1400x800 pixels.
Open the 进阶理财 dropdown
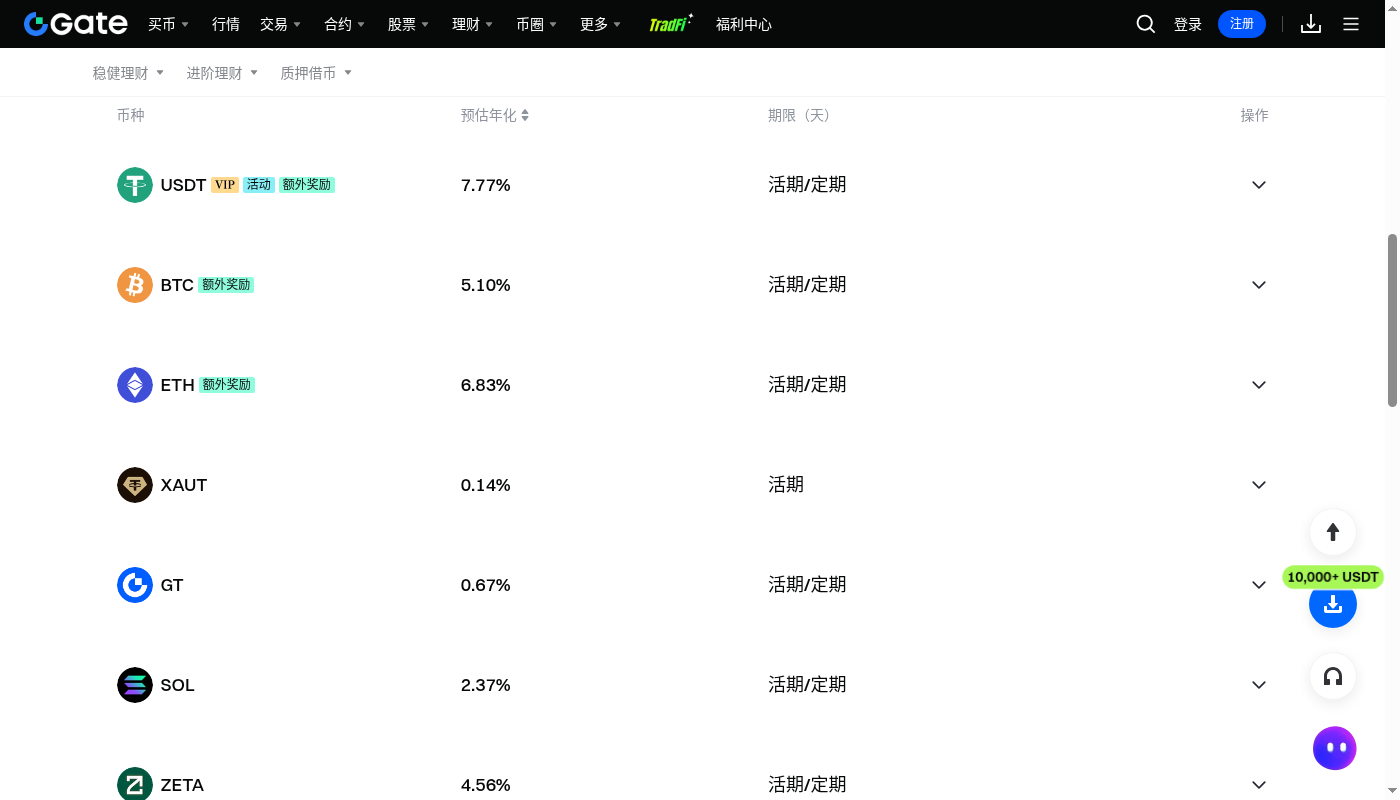pos(222,73)
